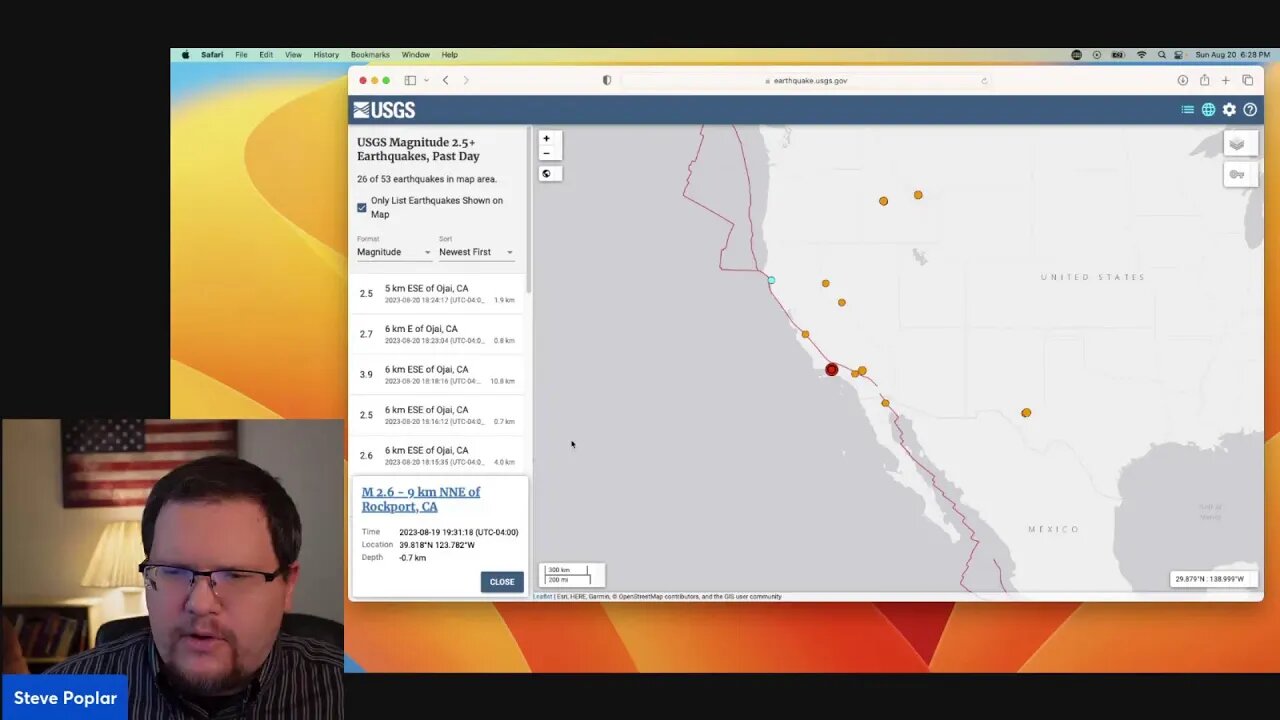Select the 2.5 Ojai row at 18:16:12
The height and width of the screenshot is (720, 1280).
coord(437,415)
